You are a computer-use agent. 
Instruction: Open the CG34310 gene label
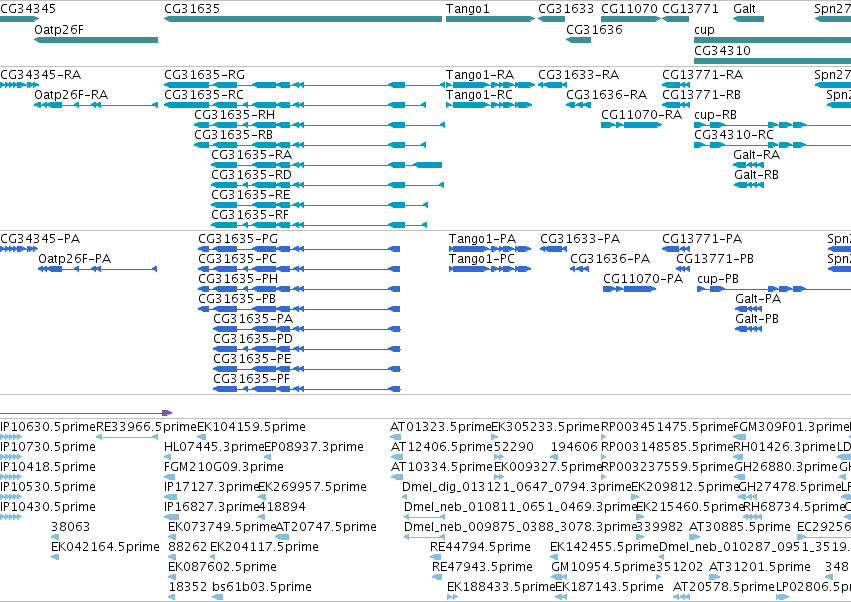pos(722,50)
